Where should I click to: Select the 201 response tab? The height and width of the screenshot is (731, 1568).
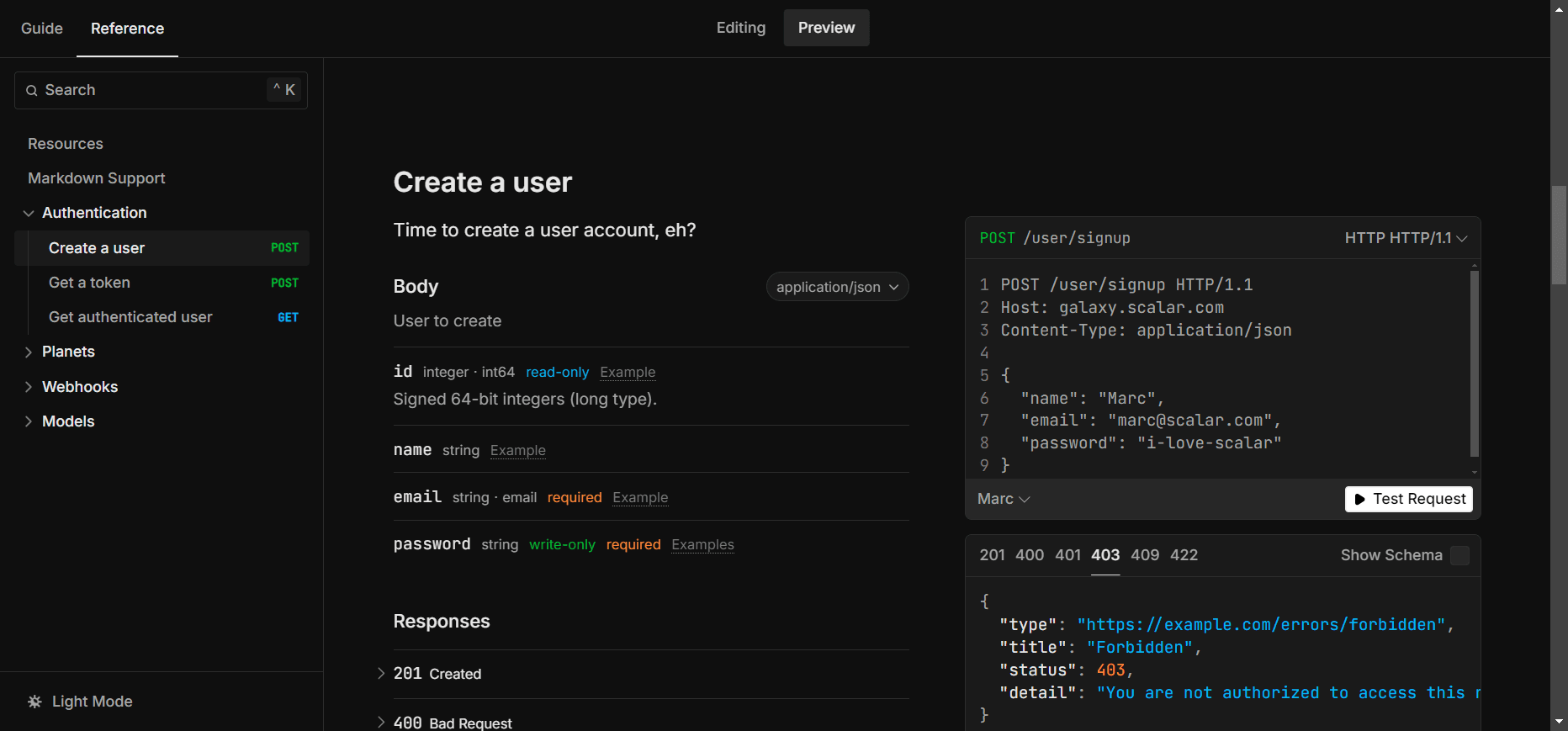(992, 555)
